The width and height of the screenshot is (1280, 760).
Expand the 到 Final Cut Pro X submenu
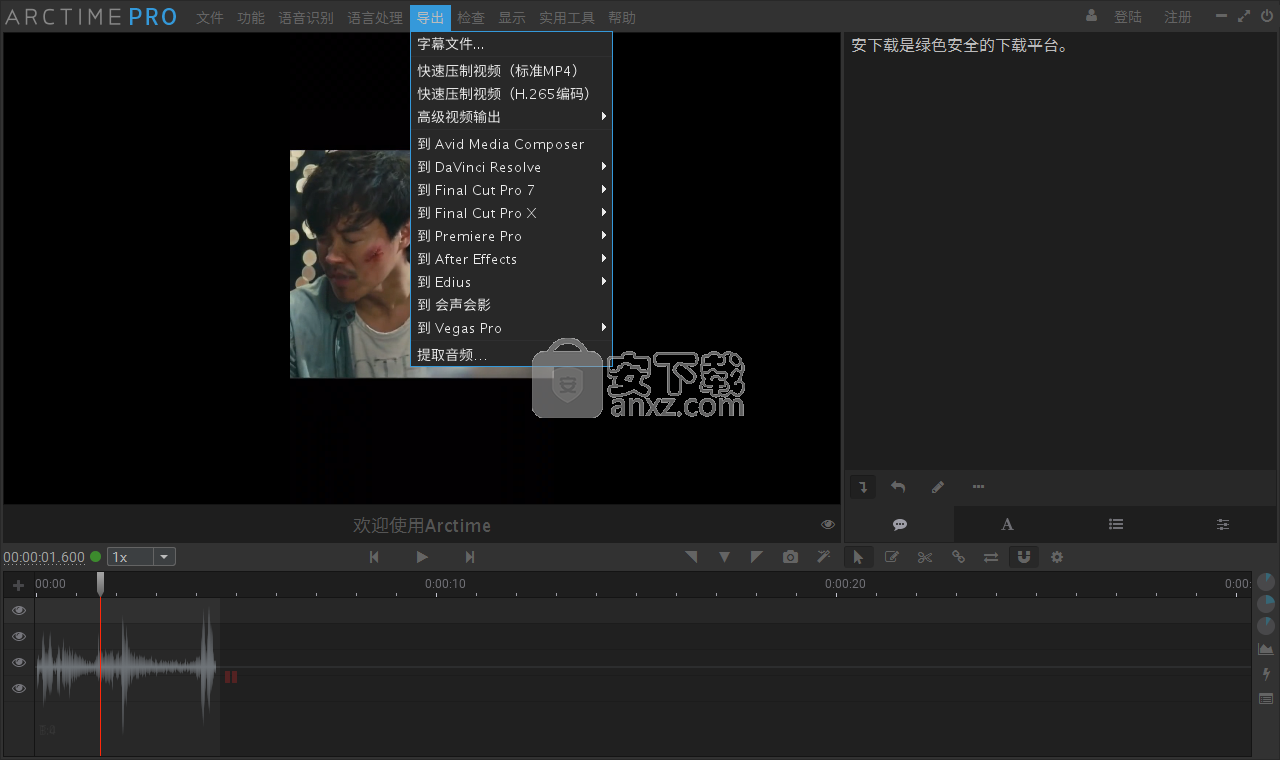click(x=511, y=213)
